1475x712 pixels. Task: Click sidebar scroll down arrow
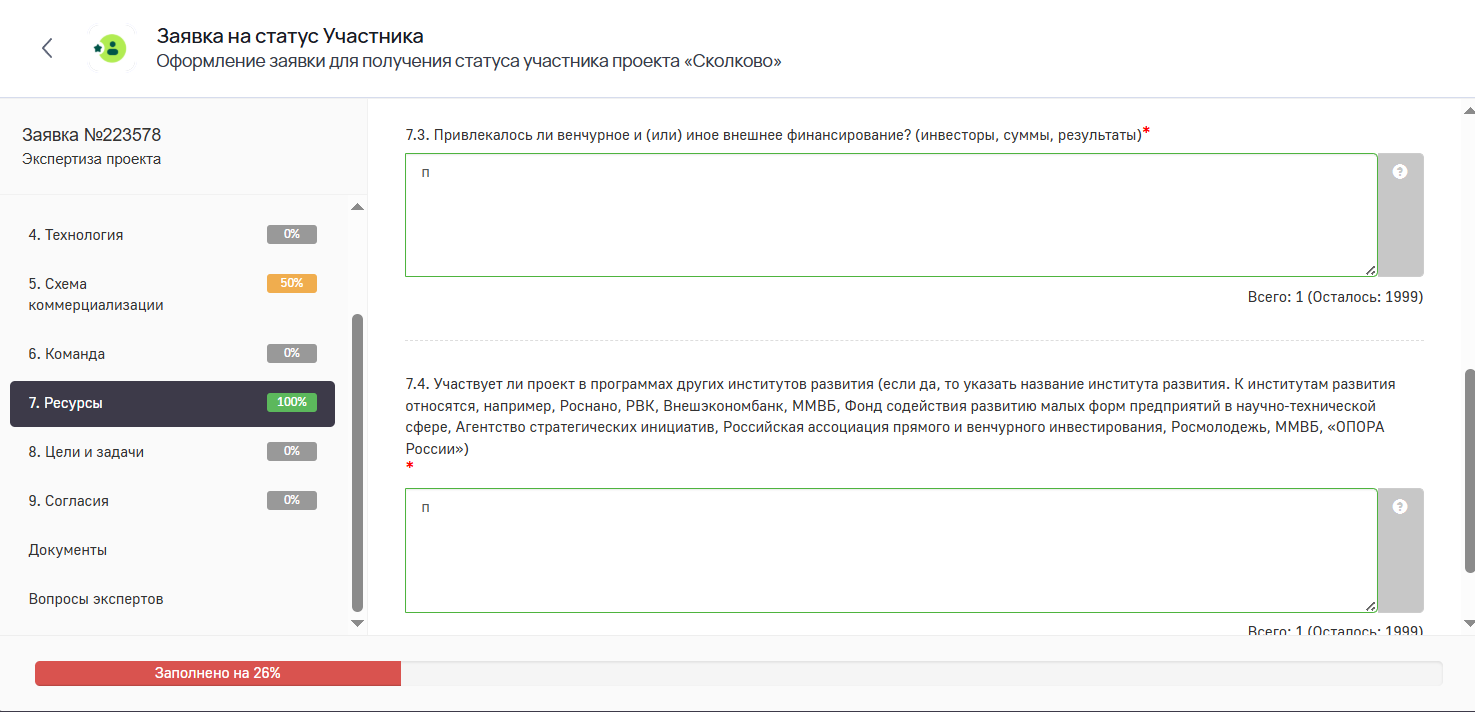(358, 623)
